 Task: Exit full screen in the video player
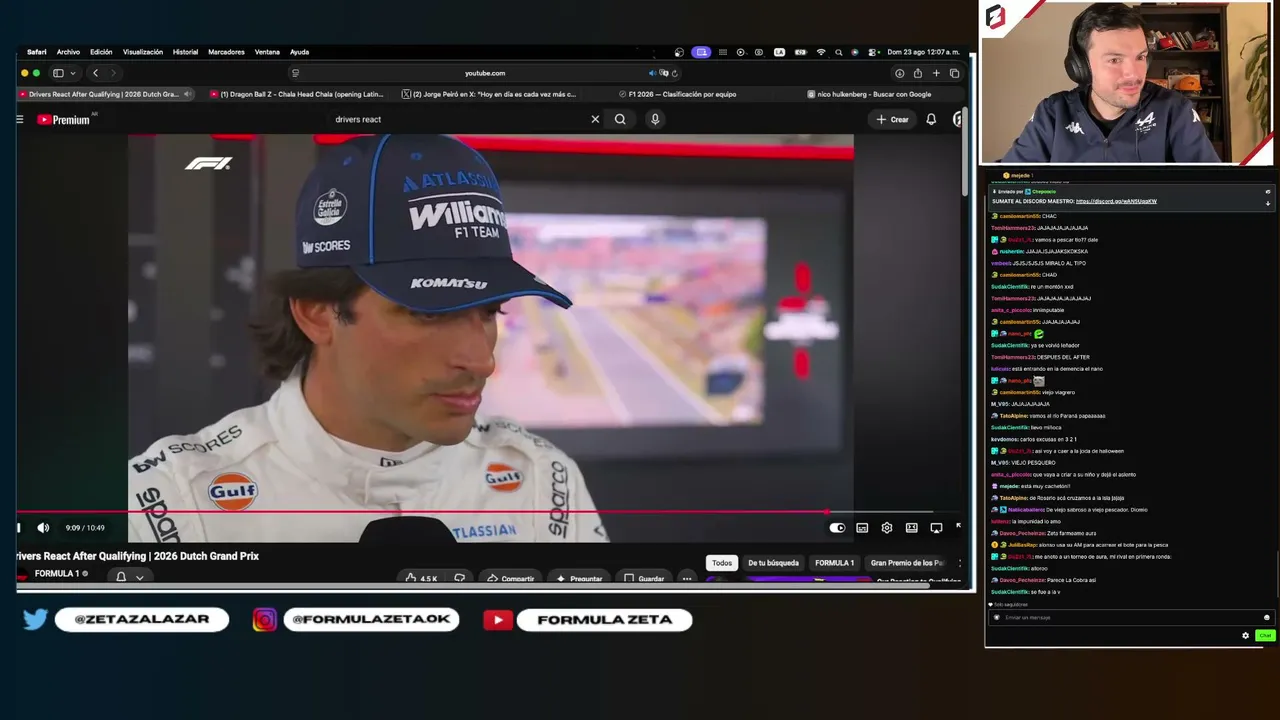tap(957, 527)
